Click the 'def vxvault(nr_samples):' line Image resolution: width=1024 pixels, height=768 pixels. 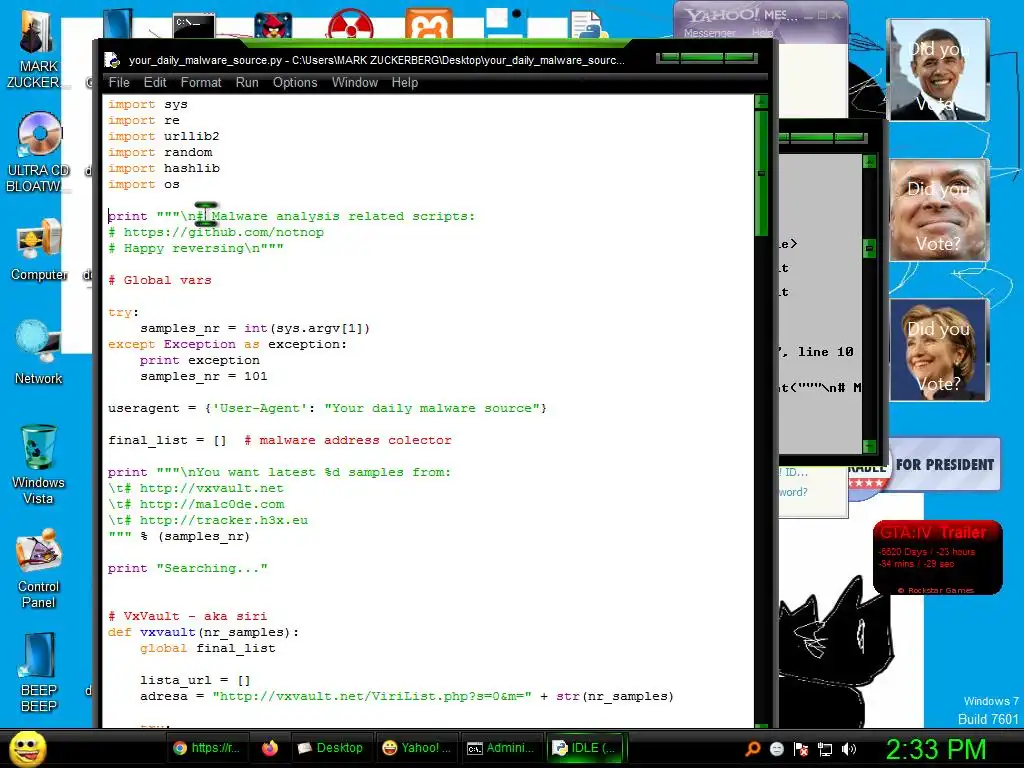pos(203,632)
